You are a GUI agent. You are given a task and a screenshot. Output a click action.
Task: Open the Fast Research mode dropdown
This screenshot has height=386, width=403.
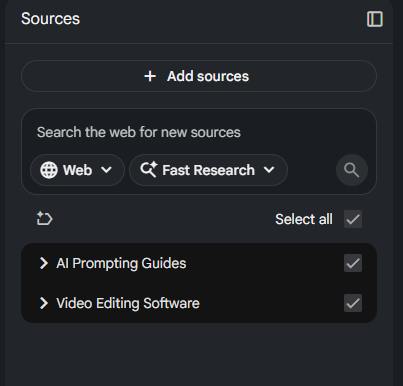208,170
